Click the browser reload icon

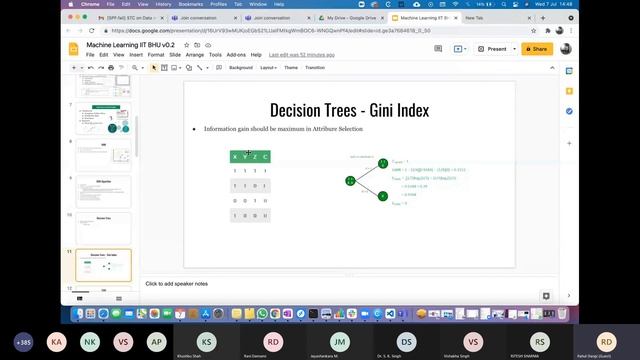click(x=91, y=31)
